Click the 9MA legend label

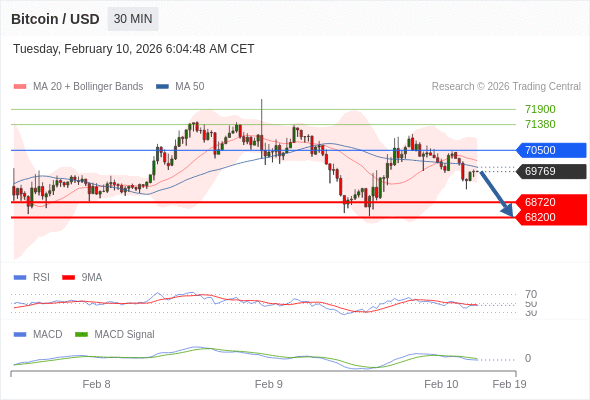pos(92,278)
